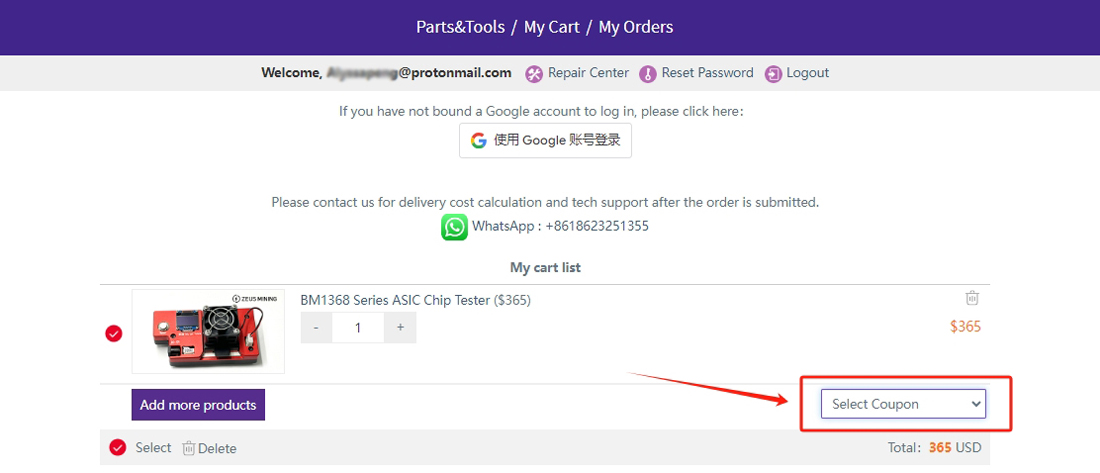Image resolution: width=1100 pixels, height=473 pixels.
Task: Open the ASIC Chip Tester product thumbnail
Action: coord(208,331)
